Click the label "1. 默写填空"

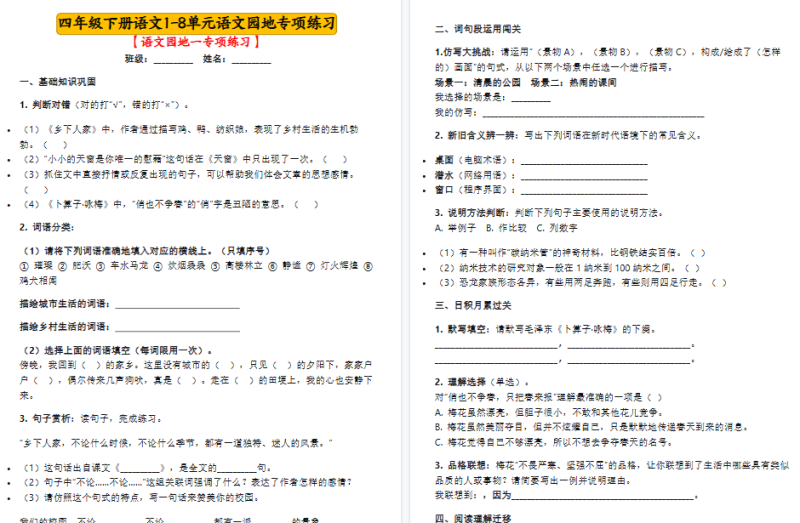(x=463, y=329)
